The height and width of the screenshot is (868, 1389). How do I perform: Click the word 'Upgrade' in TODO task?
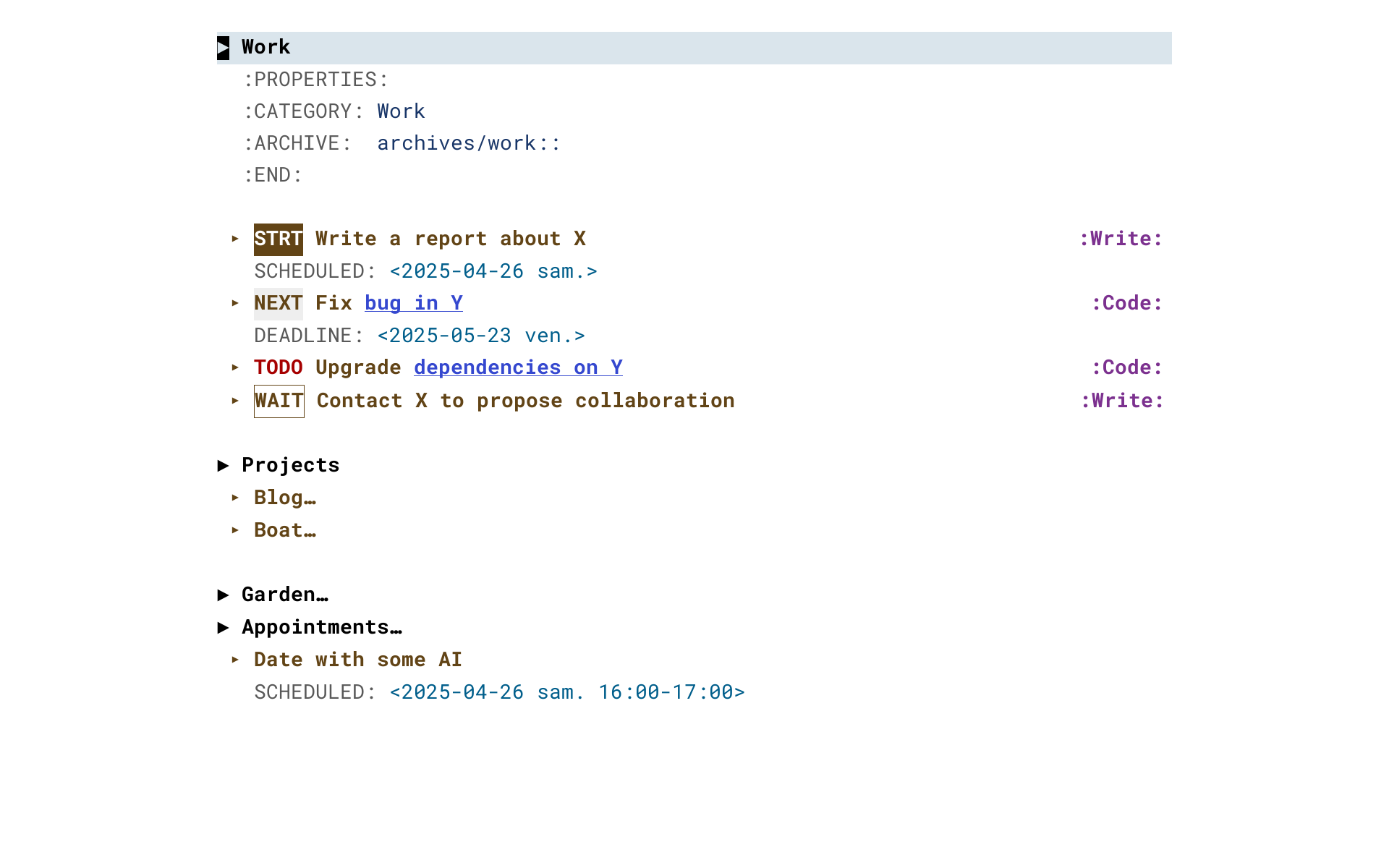point(358,368)
